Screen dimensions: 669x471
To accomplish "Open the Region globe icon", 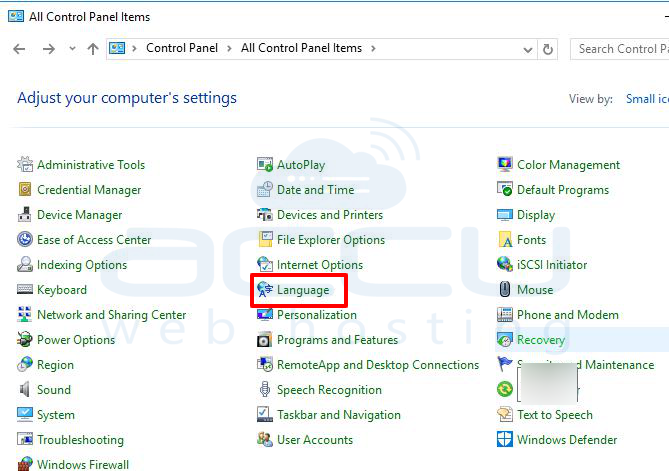I will pos(25,364).
